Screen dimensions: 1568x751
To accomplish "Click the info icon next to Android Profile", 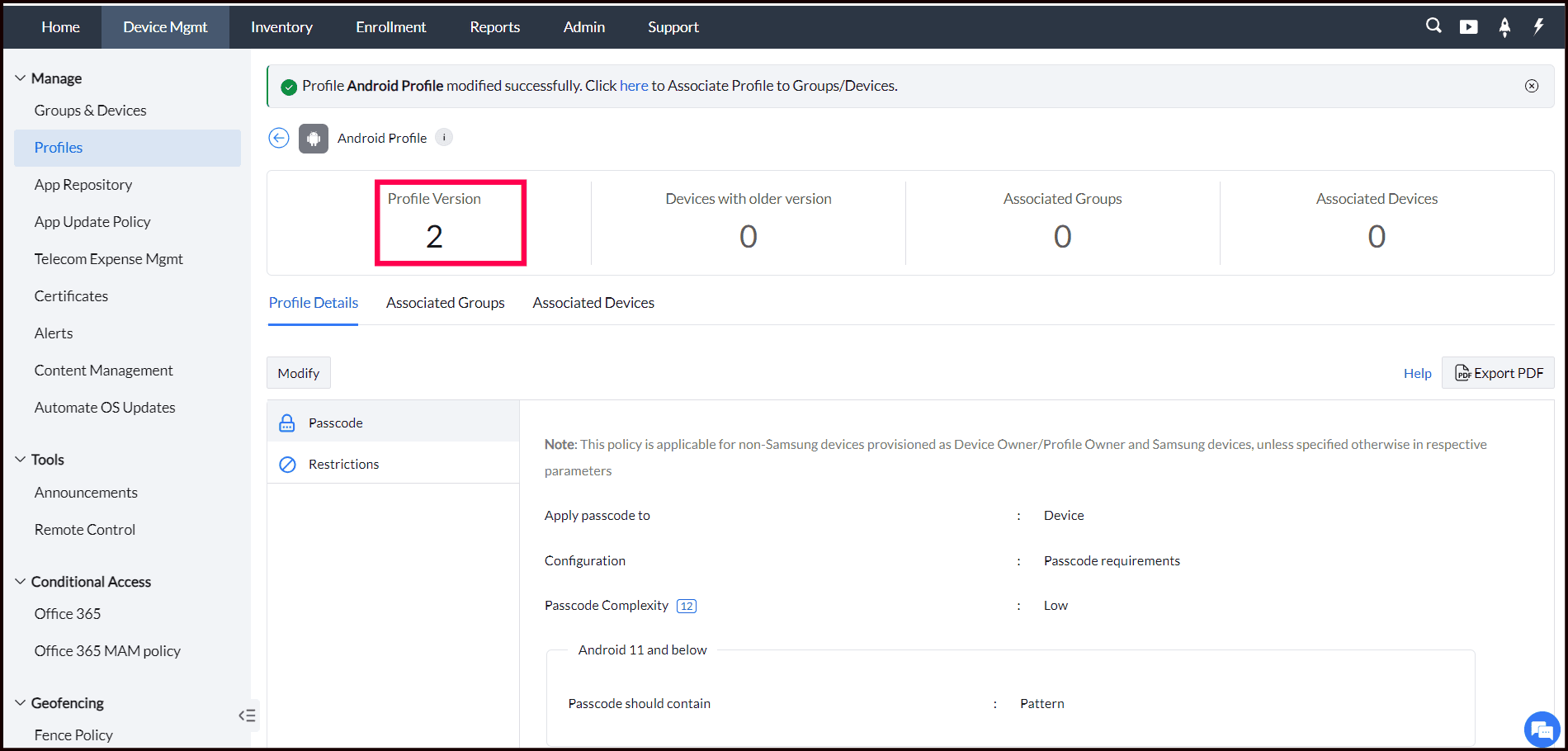I will (x=444, y=138).
